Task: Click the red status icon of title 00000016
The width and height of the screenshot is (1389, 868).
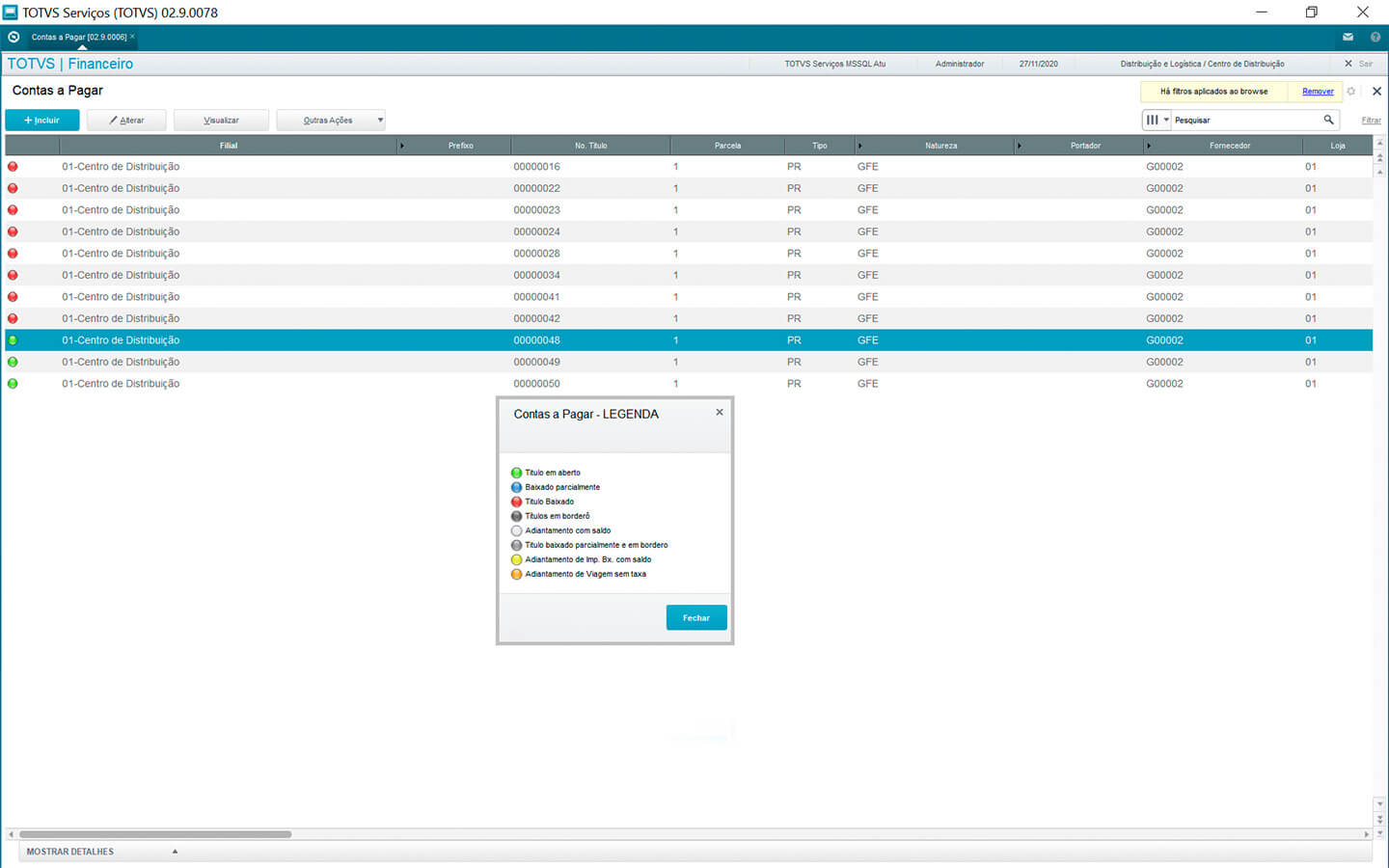Action: pos(13,167)
